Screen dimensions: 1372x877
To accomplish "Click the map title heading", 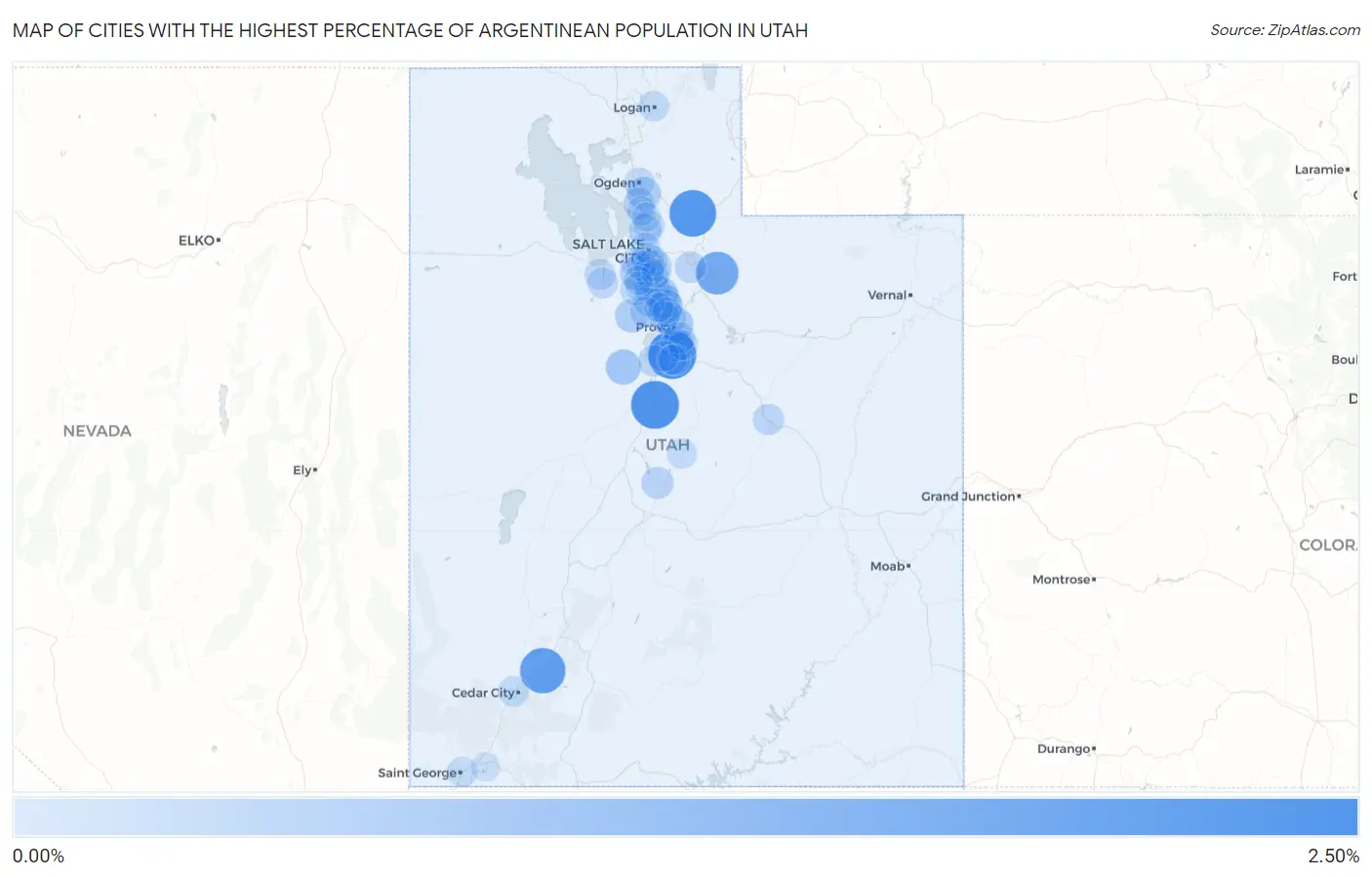I will [x=410, y=30].
